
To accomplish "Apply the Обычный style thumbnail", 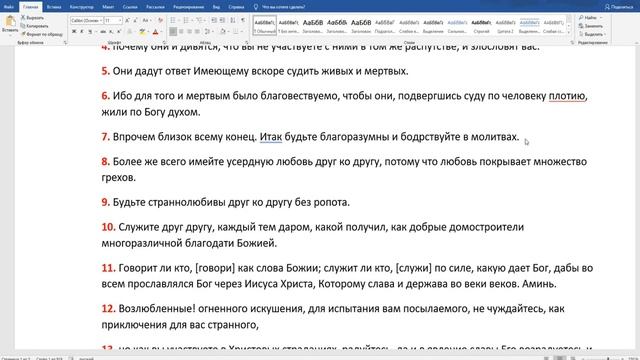I will click(264, 25).
